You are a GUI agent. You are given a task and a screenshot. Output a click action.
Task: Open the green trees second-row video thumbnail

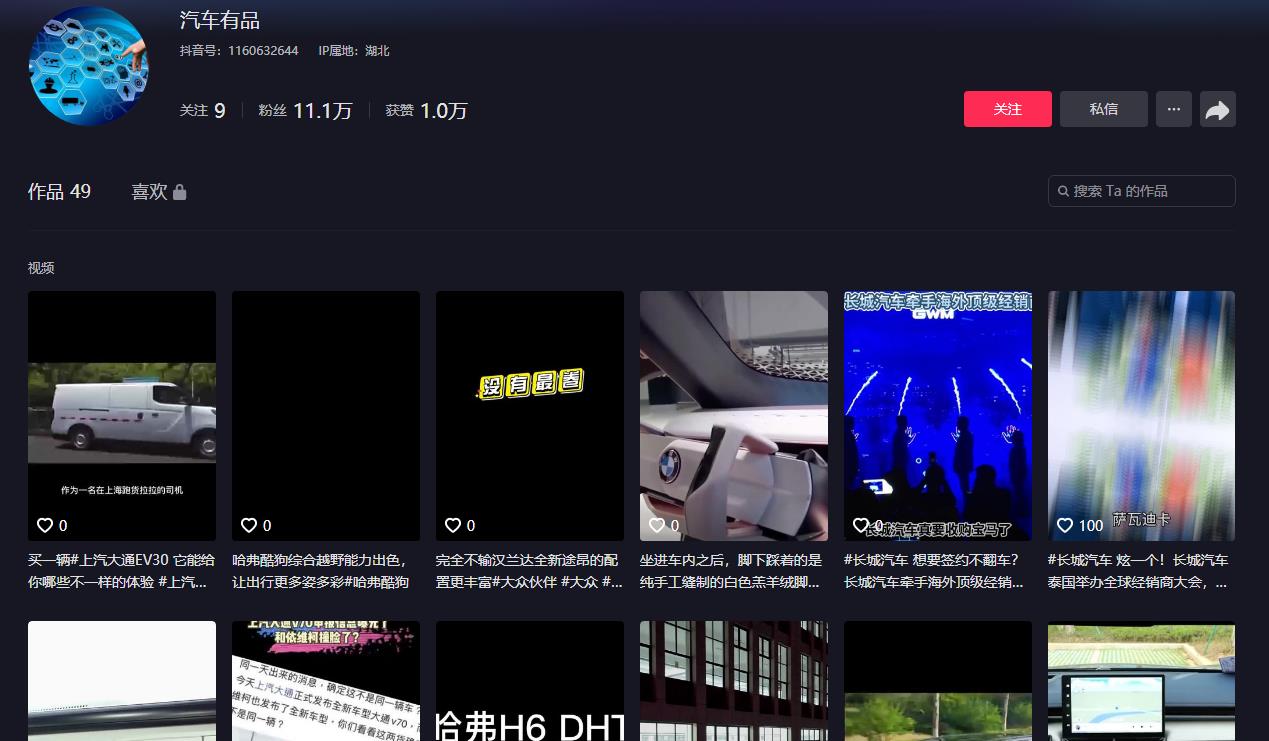(x=938, y=681)
